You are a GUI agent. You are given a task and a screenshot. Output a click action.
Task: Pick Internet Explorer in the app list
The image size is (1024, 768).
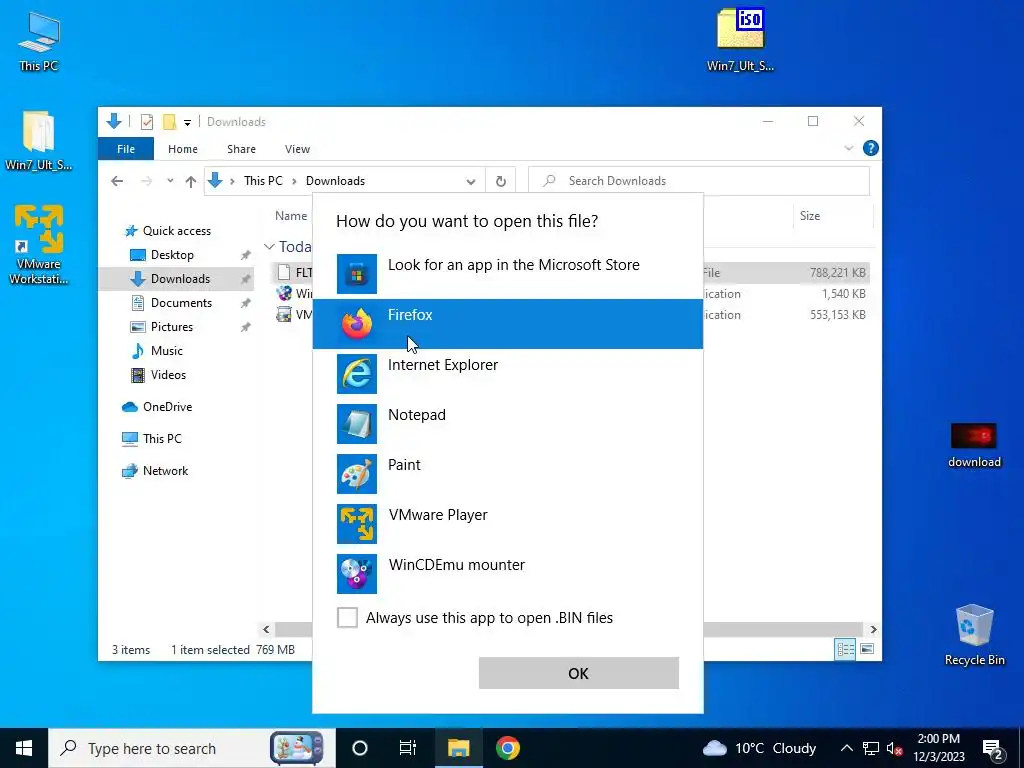click(x=507, y=374)
